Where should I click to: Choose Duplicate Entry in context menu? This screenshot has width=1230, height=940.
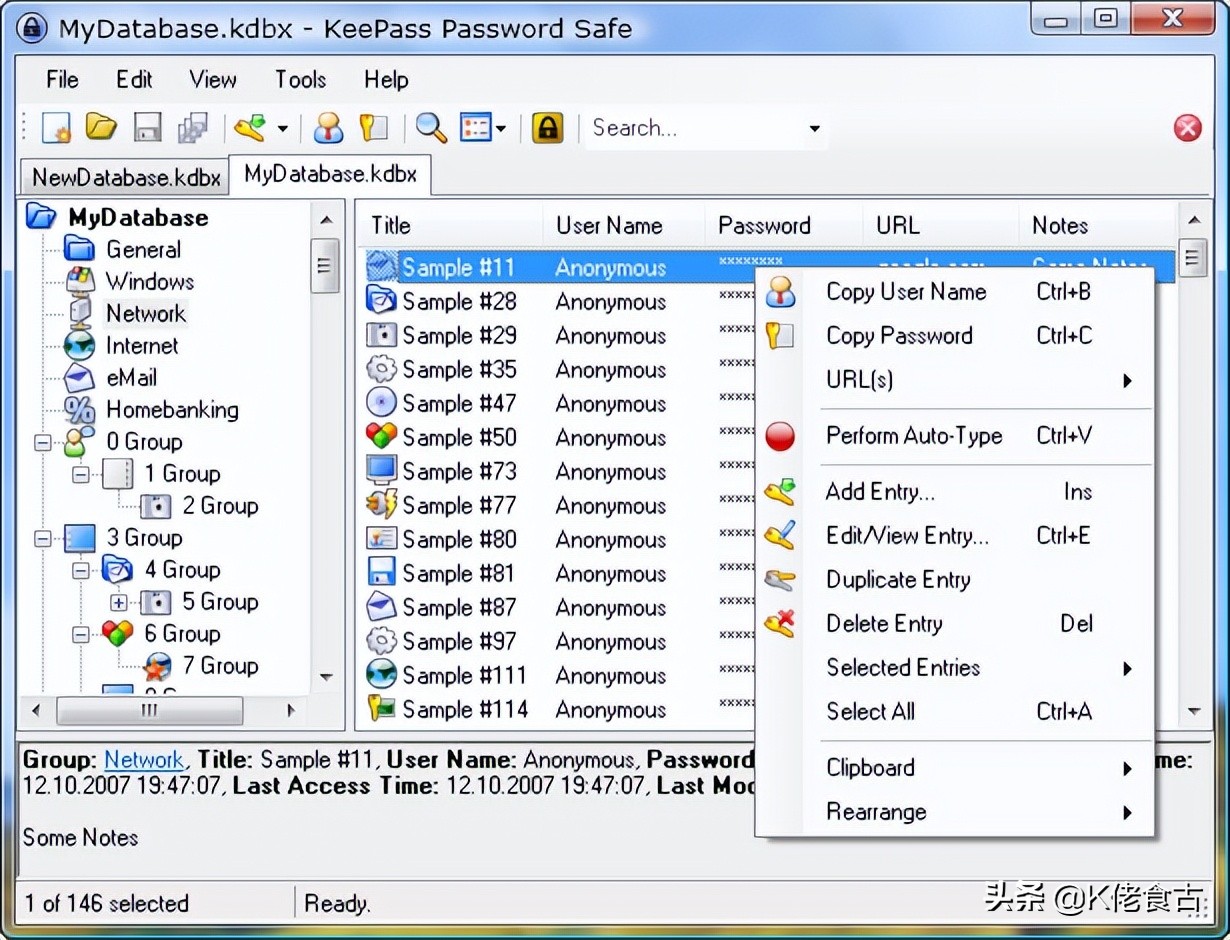click(x=954, y=580)
